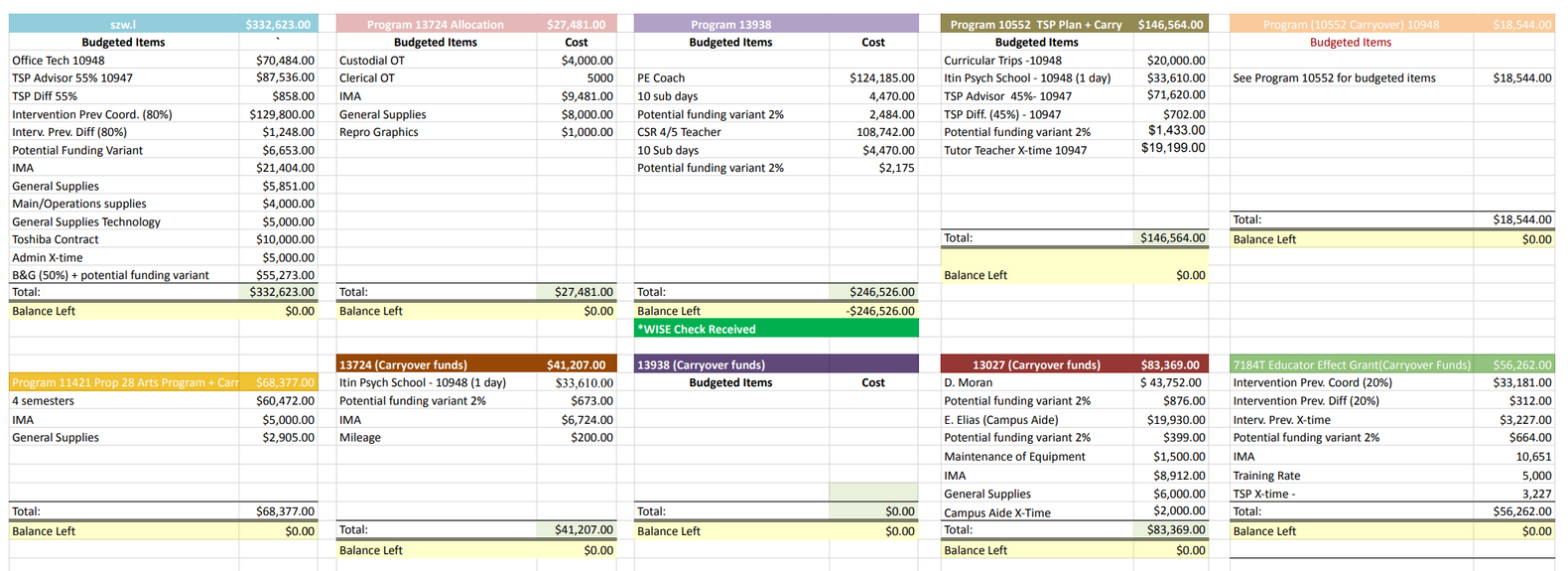Click '13027 (Carryover funds)' header
The width and height of the screenshot is (1568, 571).
click(1036, 364)
